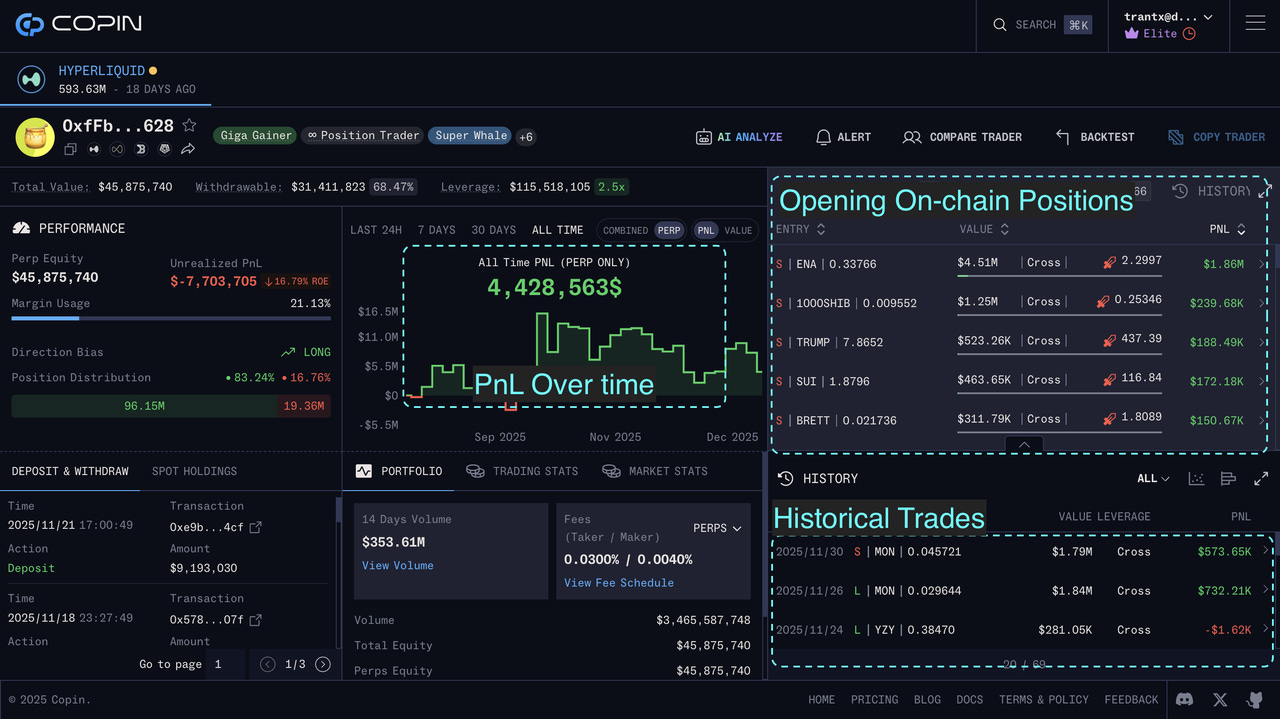The height and width of the screenshot is (719, 1280).
Task: Open transaction 0x578...07f external link
Action: tap(255, 620)
